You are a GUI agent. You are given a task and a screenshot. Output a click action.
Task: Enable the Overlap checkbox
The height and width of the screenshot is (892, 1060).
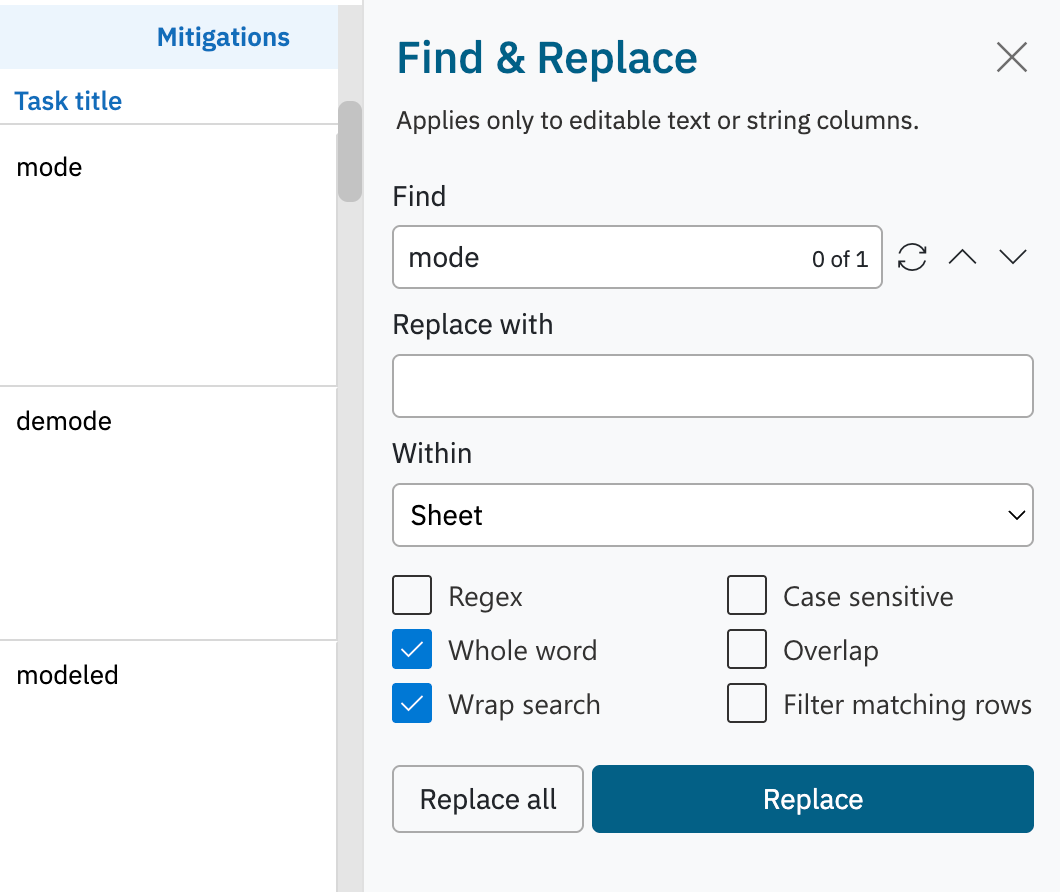coord(747,650)
